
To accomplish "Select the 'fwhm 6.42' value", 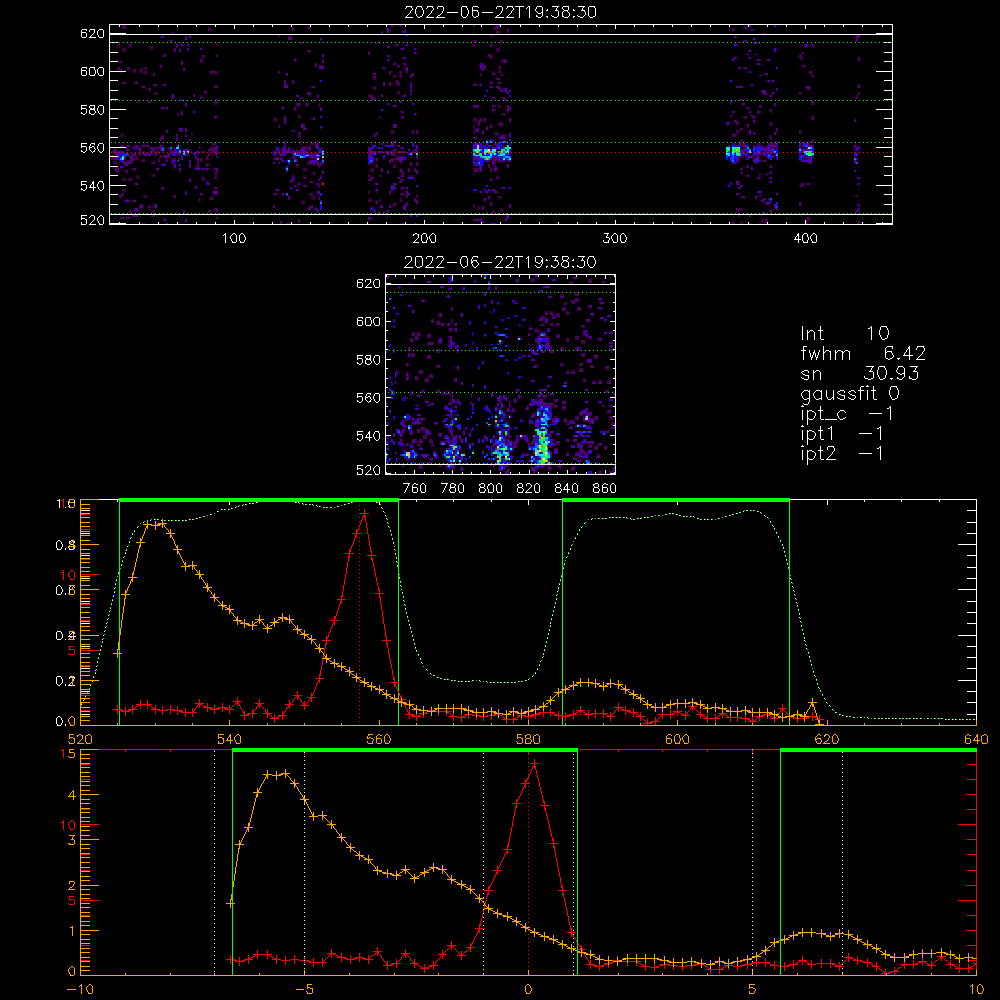I will pyautogui.click(x=863, y=353).
